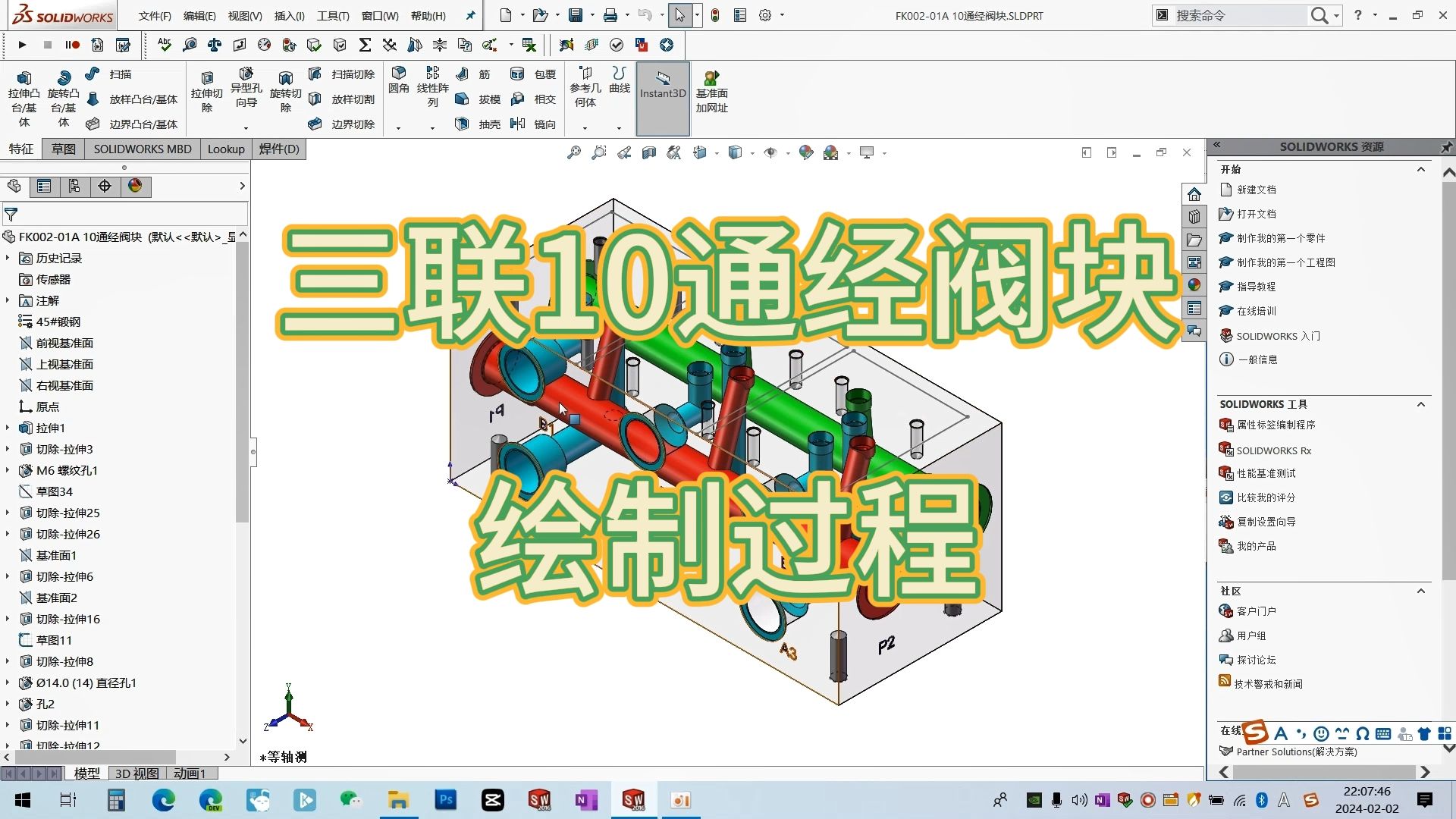1456x819 pixels.
Task: Collapse the 社区 section
Action: (1421, 591)
